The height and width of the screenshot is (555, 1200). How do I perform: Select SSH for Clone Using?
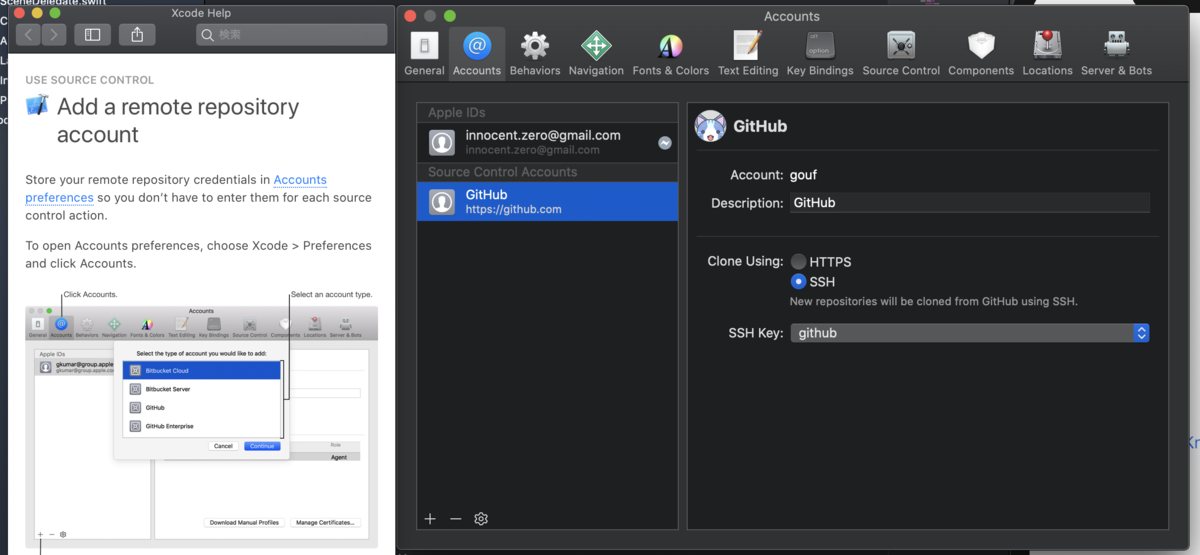pyautogui.click(x=798, y=282)
